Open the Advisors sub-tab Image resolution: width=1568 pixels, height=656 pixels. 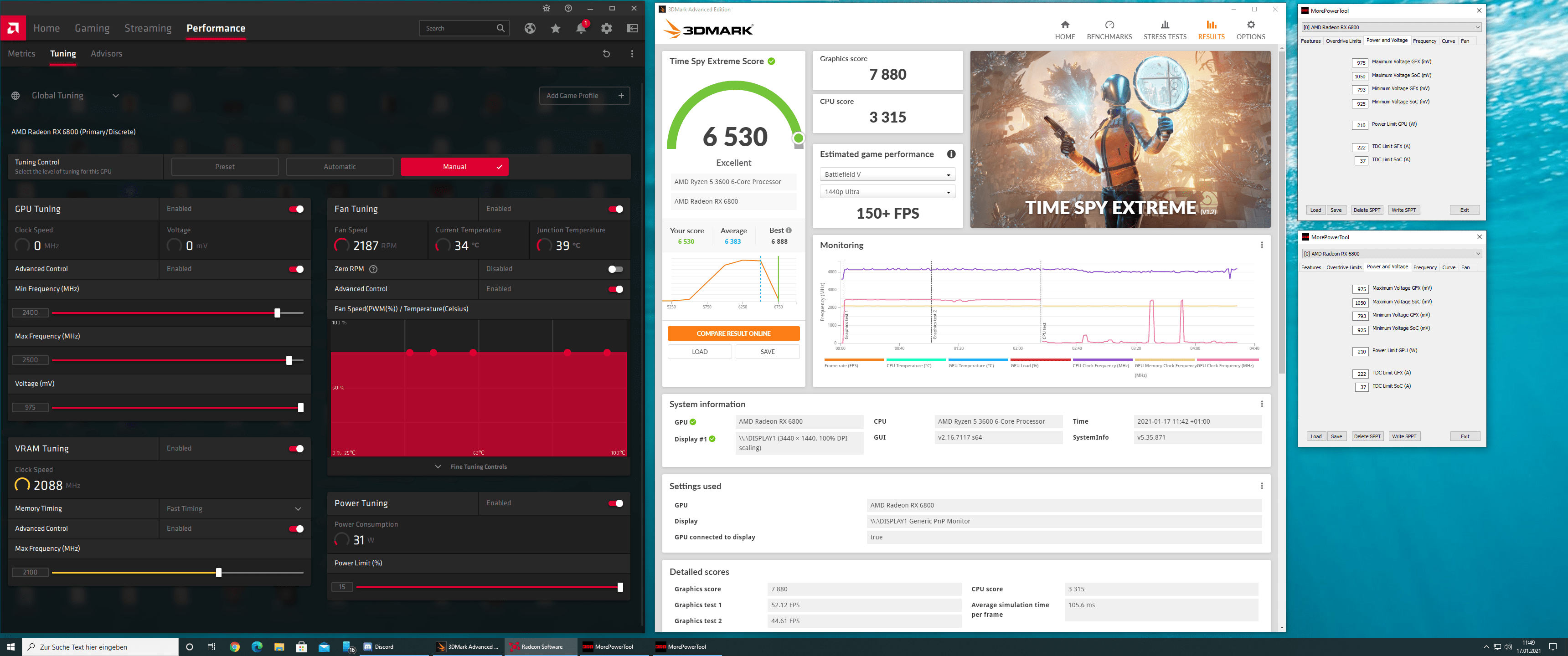pyautogui.click(x=107, y=54)
